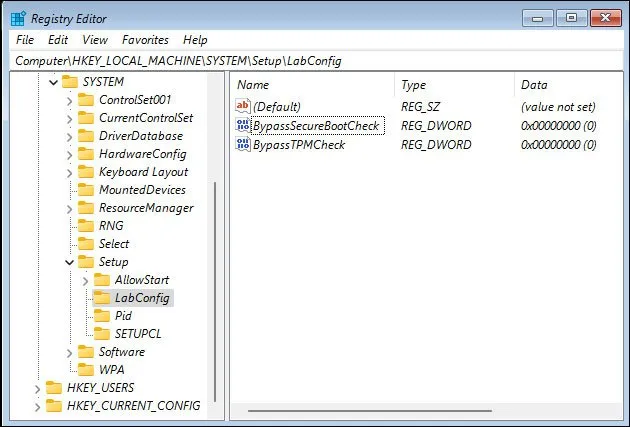Collapse the Setup key
Viewport: 630px width, 427px height.
tap(69, 262)
